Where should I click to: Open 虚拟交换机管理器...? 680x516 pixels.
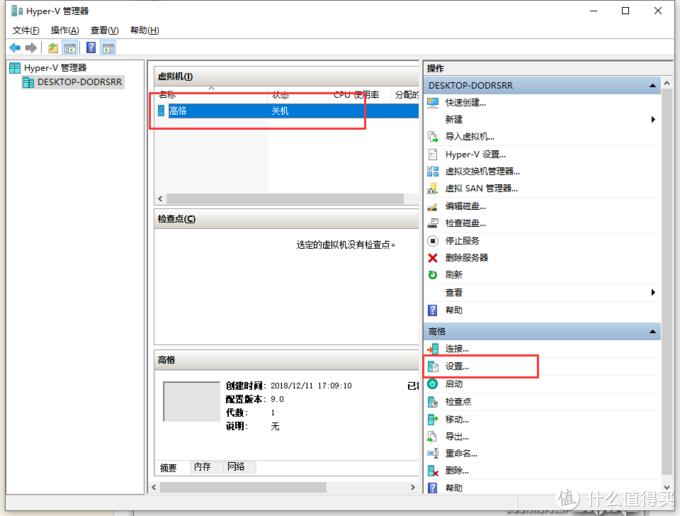point(482,171)
